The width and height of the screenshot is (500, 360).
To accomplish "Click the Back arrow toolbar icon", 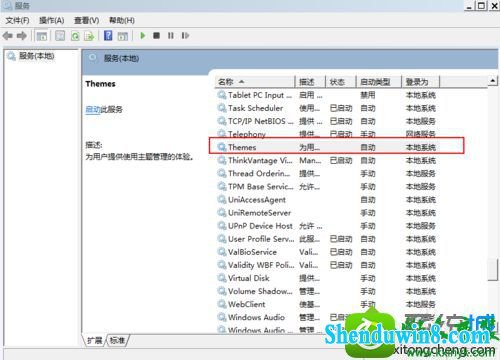I will [8, 36].
